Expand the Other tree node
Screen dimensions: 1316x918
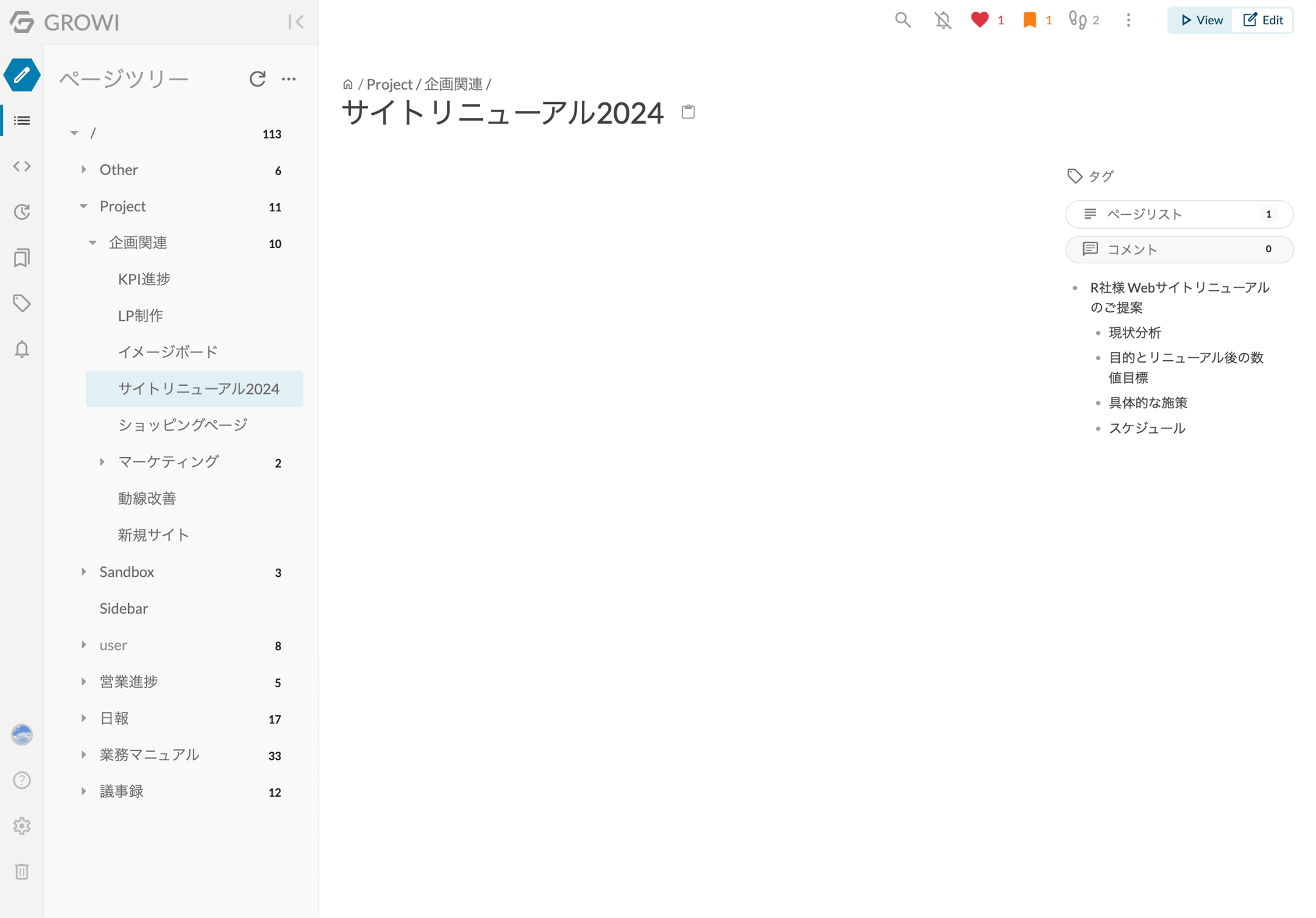point(83,169)
